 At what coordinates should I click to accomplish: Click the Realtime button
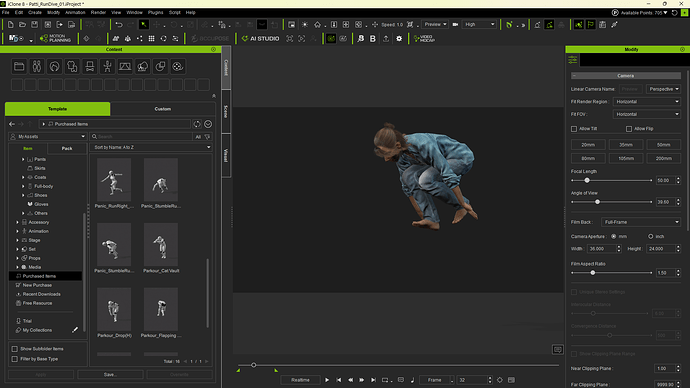[x=300, y=380]
